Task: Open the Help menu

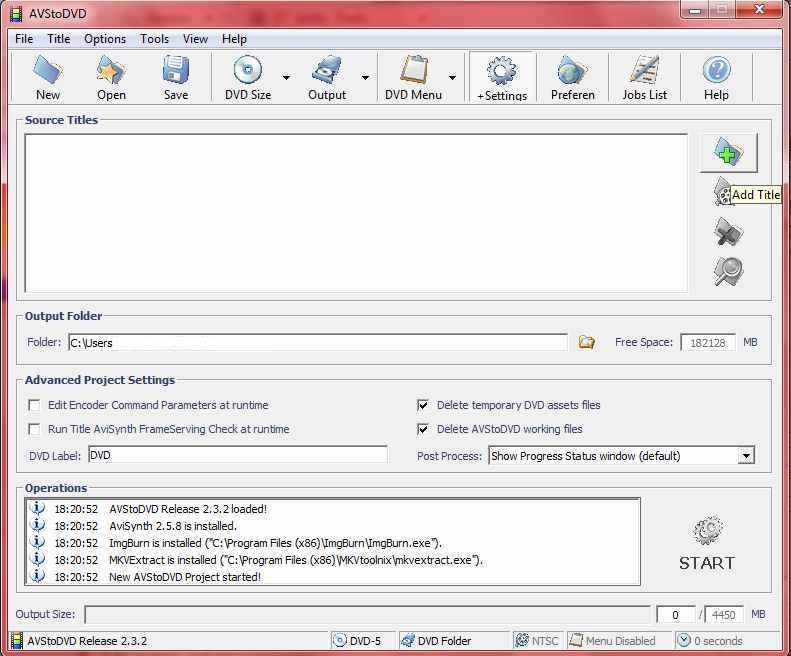Action: pos(234,39)
